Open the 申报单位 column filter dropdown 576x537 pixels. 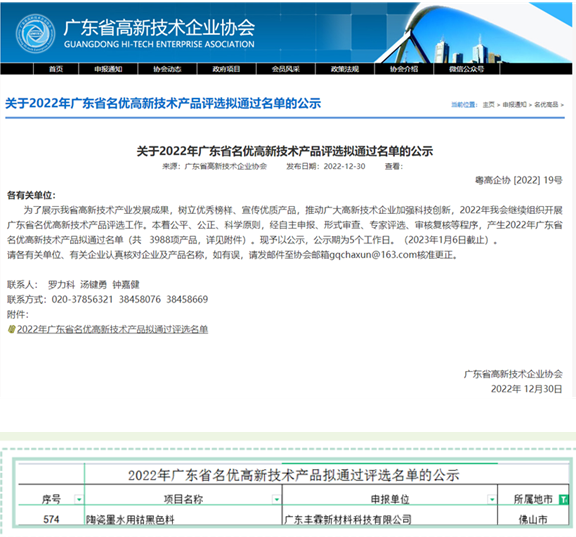491,499
